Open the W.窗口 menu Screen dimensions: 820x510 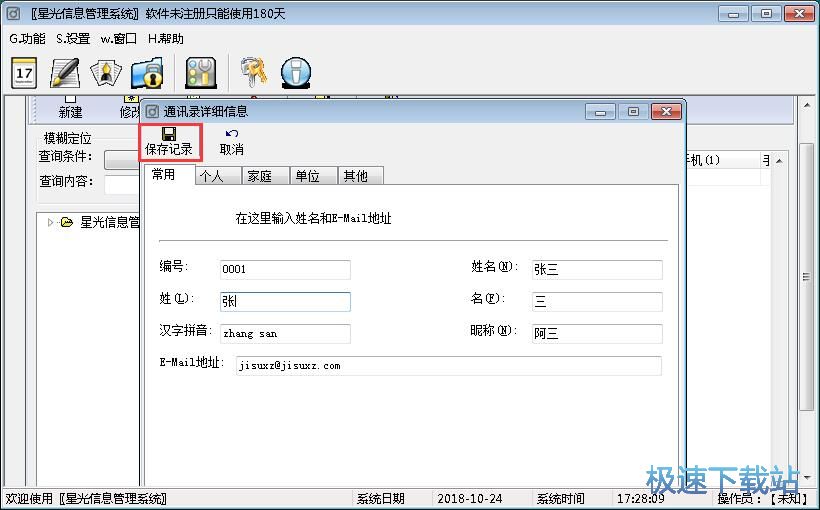pos(119,39)
